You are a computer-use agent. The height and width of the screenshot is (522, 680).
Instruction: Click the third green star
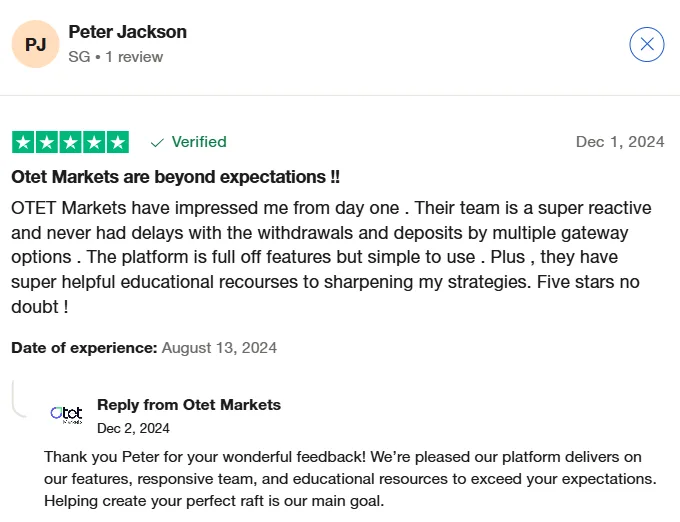click(70, 142)
